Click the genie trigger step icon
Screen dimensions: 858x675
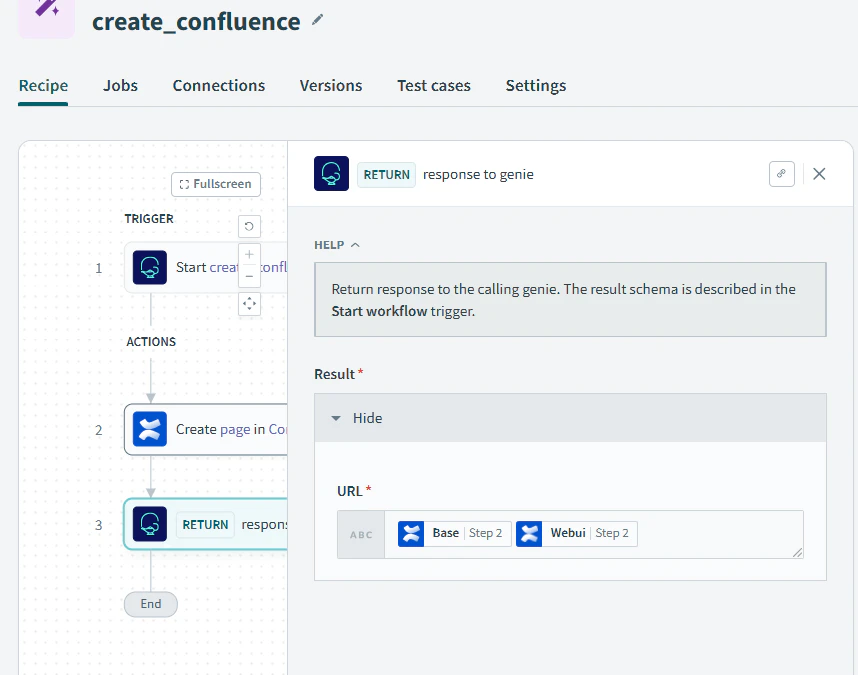click(150, 267)
